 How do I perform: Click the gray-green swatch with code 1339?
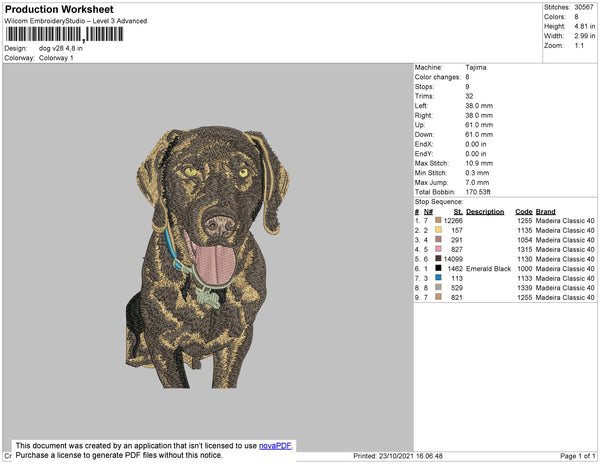[438, 288]
